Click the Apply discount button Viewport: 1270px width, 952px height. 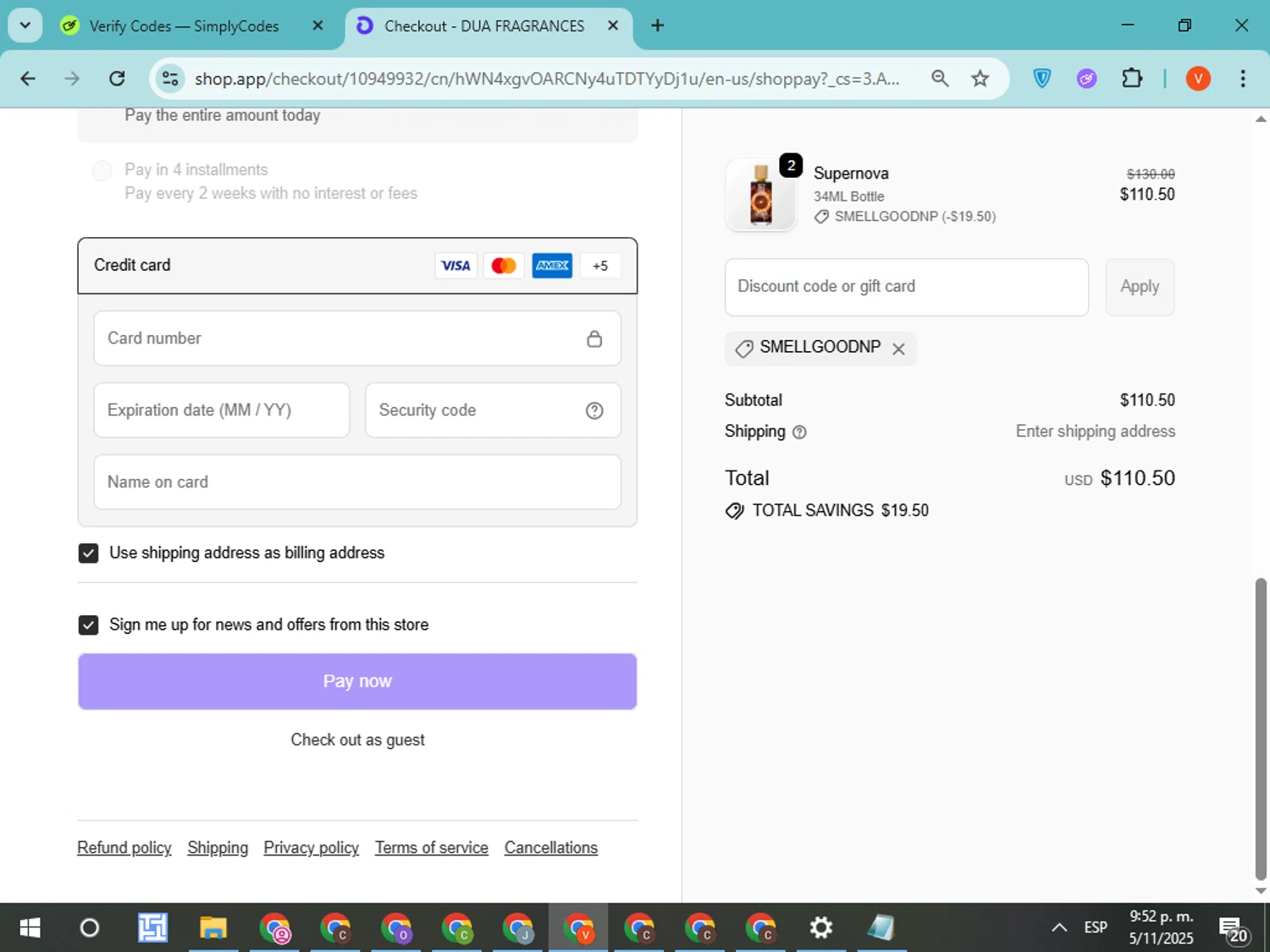click(x=1140, y=288)
